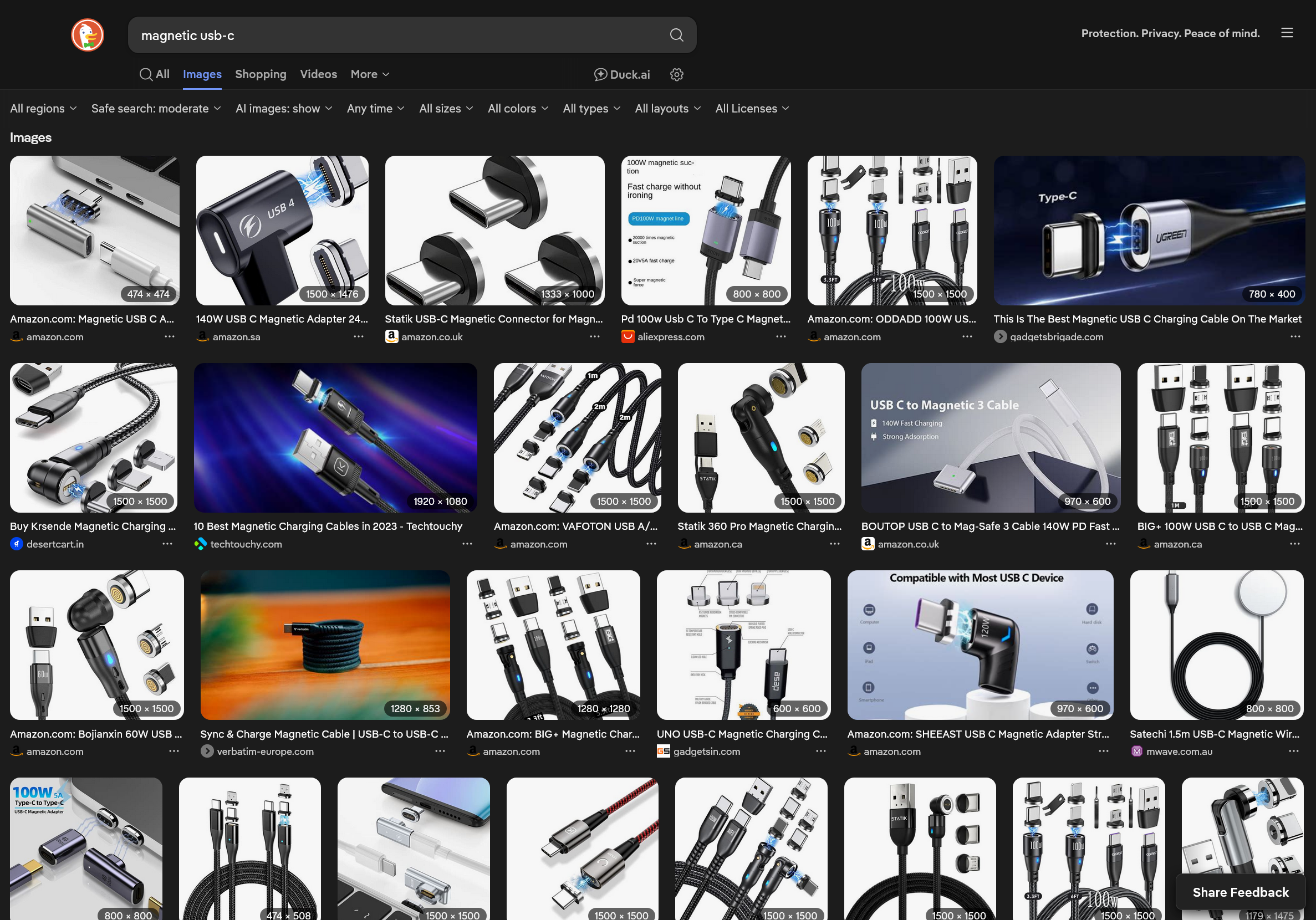Screen dimensions: 1316x920
Task: Open the More tab dropdown
Action: 370,74
